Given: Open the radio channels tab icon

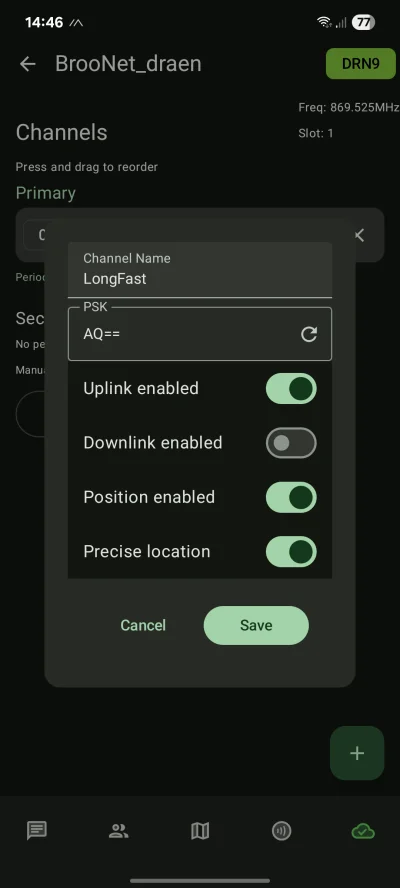Looking at the screenshot, I should coord(282,831).
